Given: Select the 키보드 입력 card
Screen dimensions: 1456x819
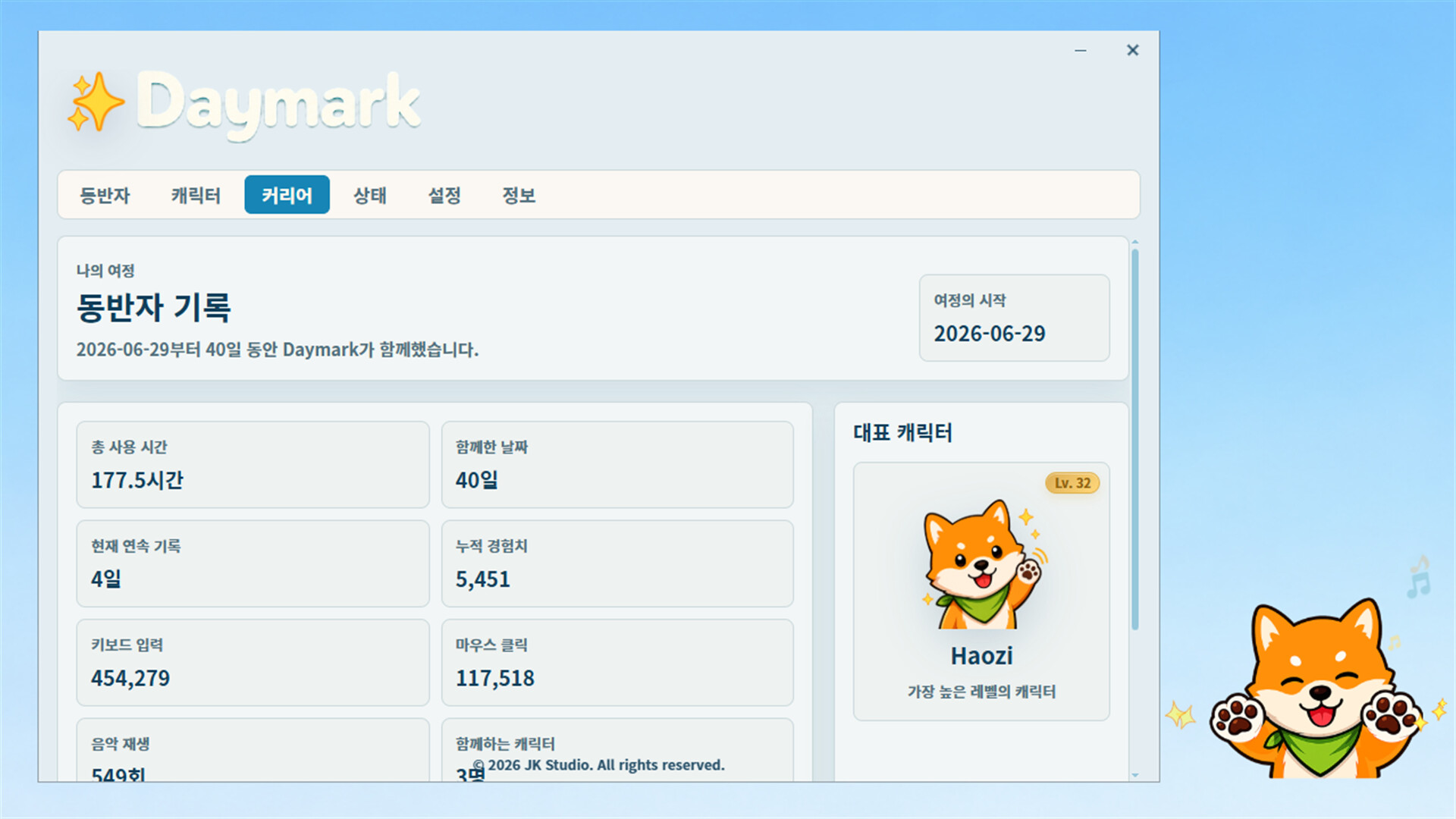Looking at the screenshot, I should (x=253, y=662).
